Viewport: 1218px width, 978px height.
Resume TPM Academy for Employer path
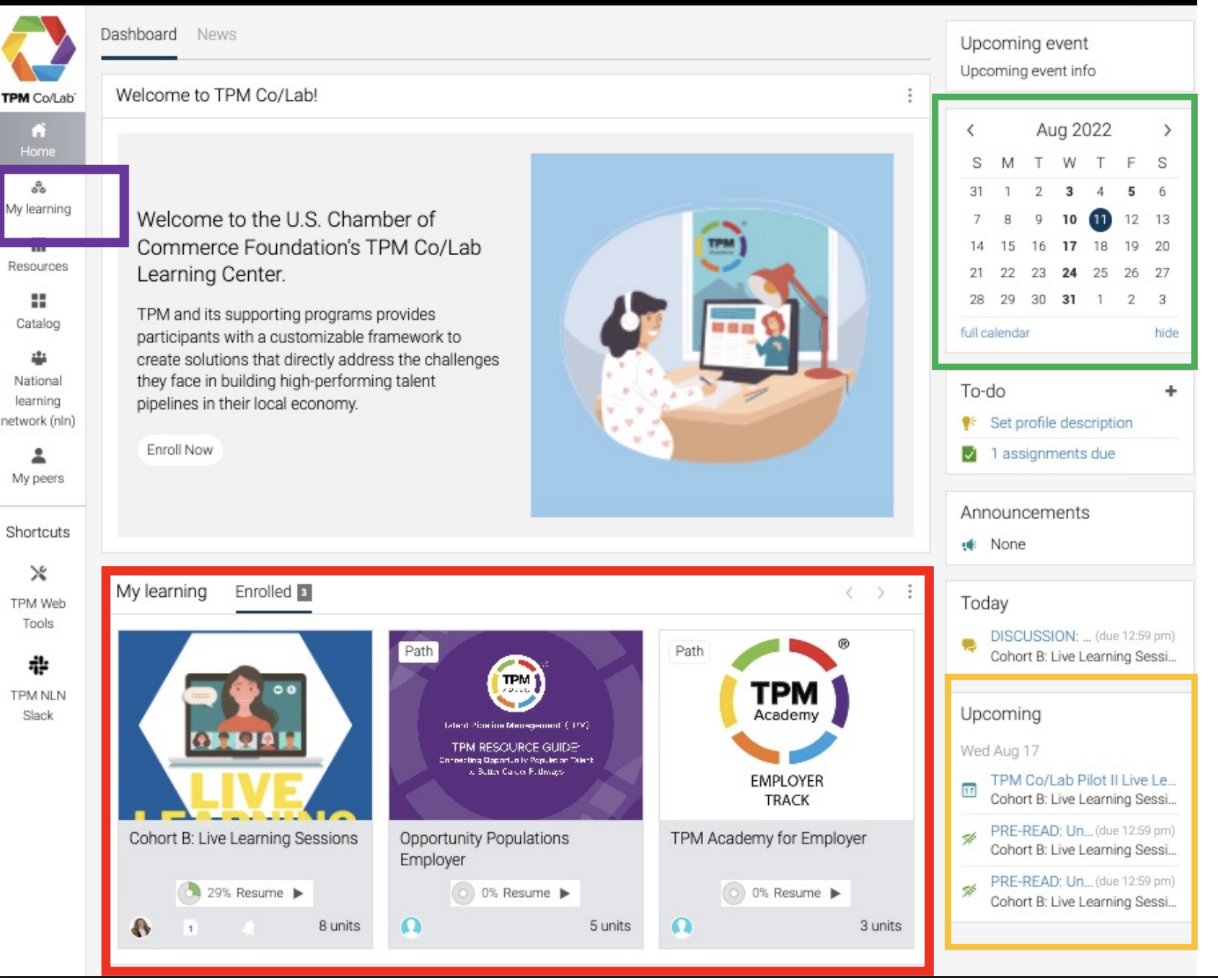tap(785, 893)
